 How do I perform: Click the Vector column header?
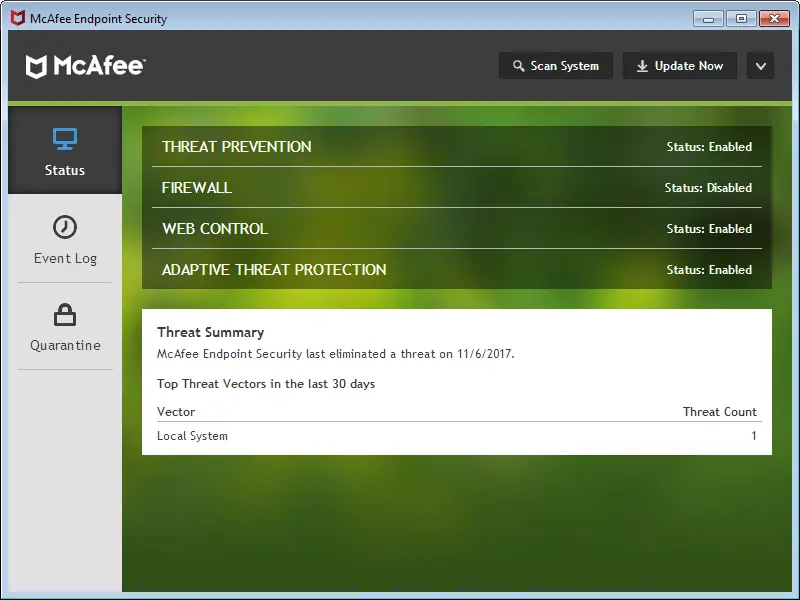coord(176,412)
